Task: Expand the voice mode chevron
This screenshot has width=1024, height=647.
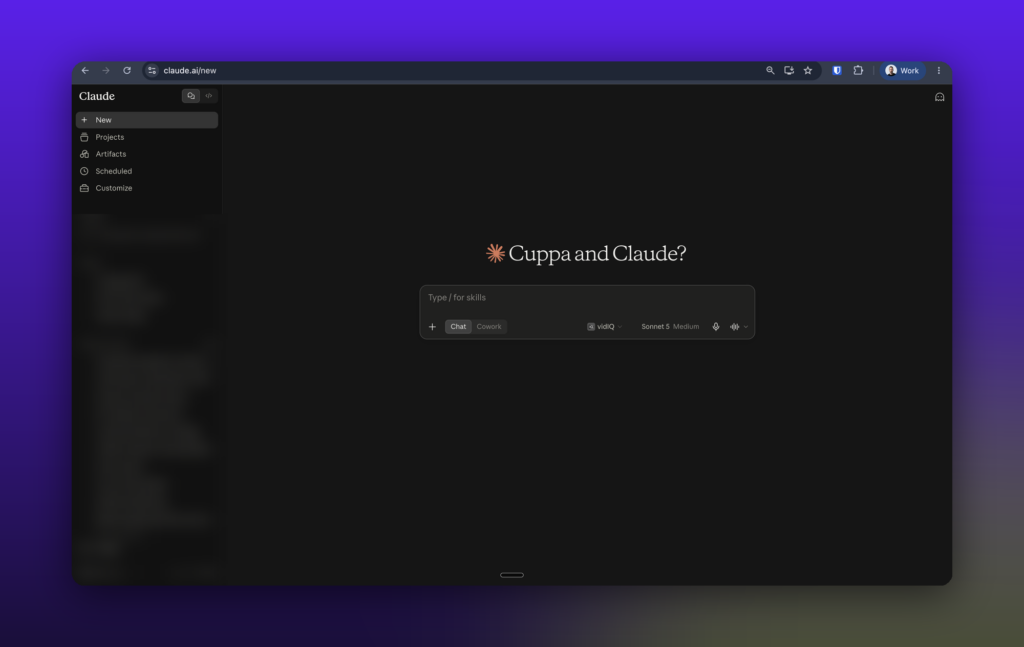Action: coord(746,326)
